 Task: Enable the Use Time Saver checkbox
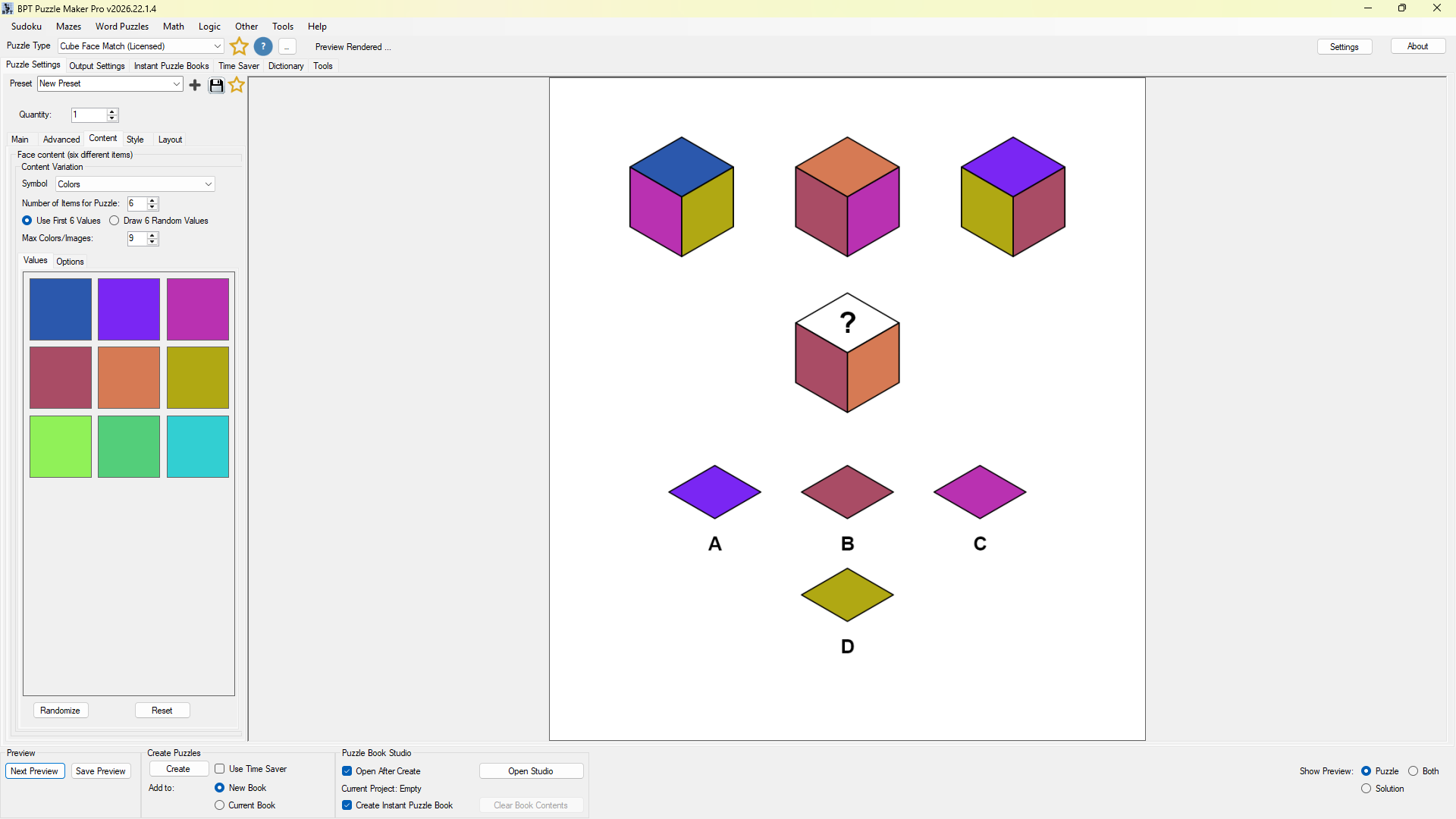pyautogui.click(x=220, y=769)
